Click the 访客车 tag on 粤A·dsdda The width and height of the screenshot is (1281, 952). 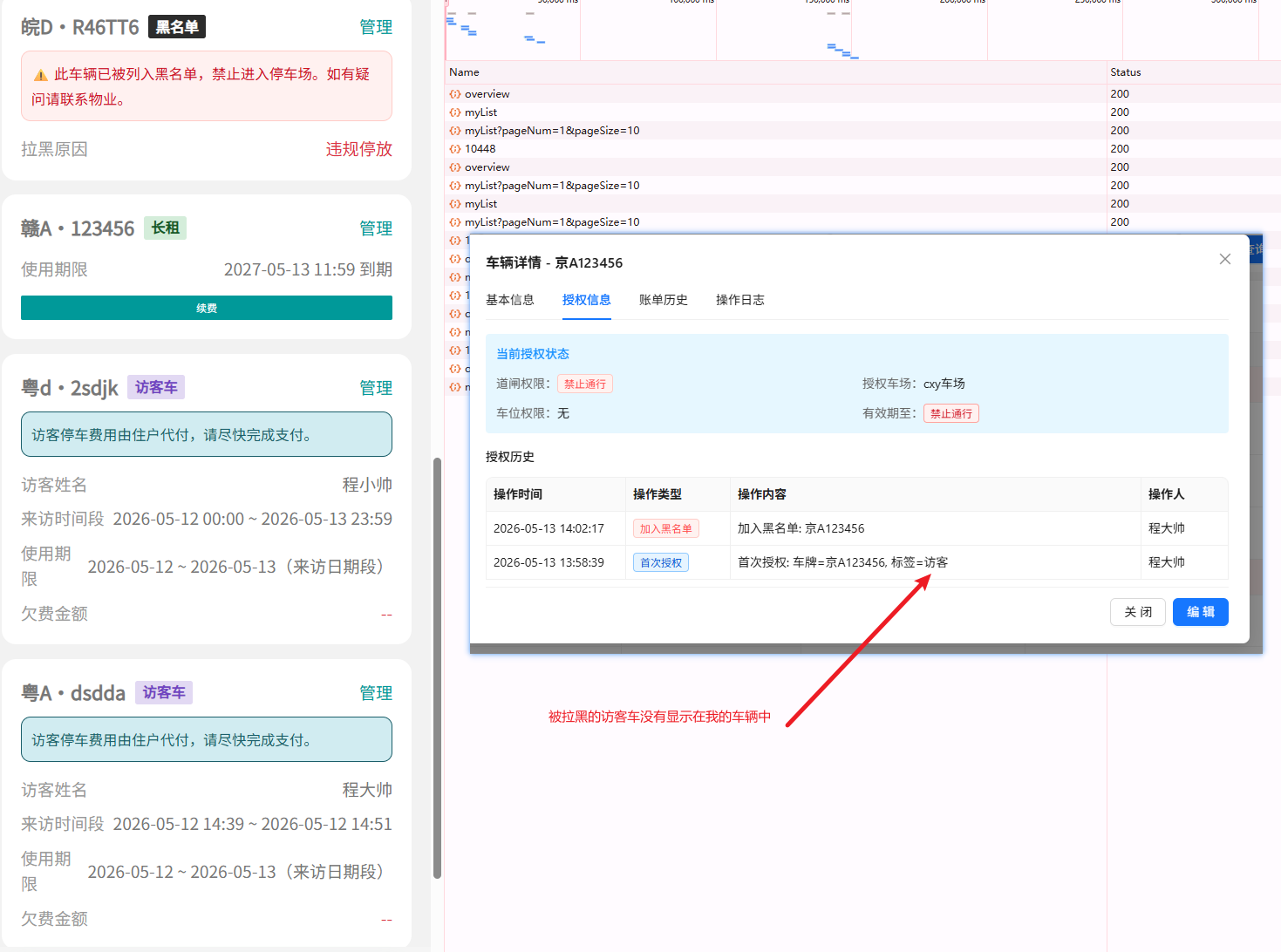coord(164,692)
